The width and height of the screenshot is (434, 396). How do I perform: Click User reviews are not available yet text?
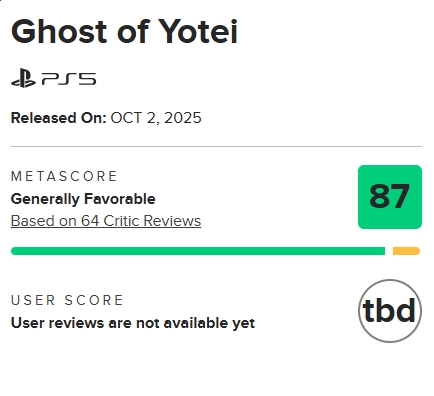point(133,323)
